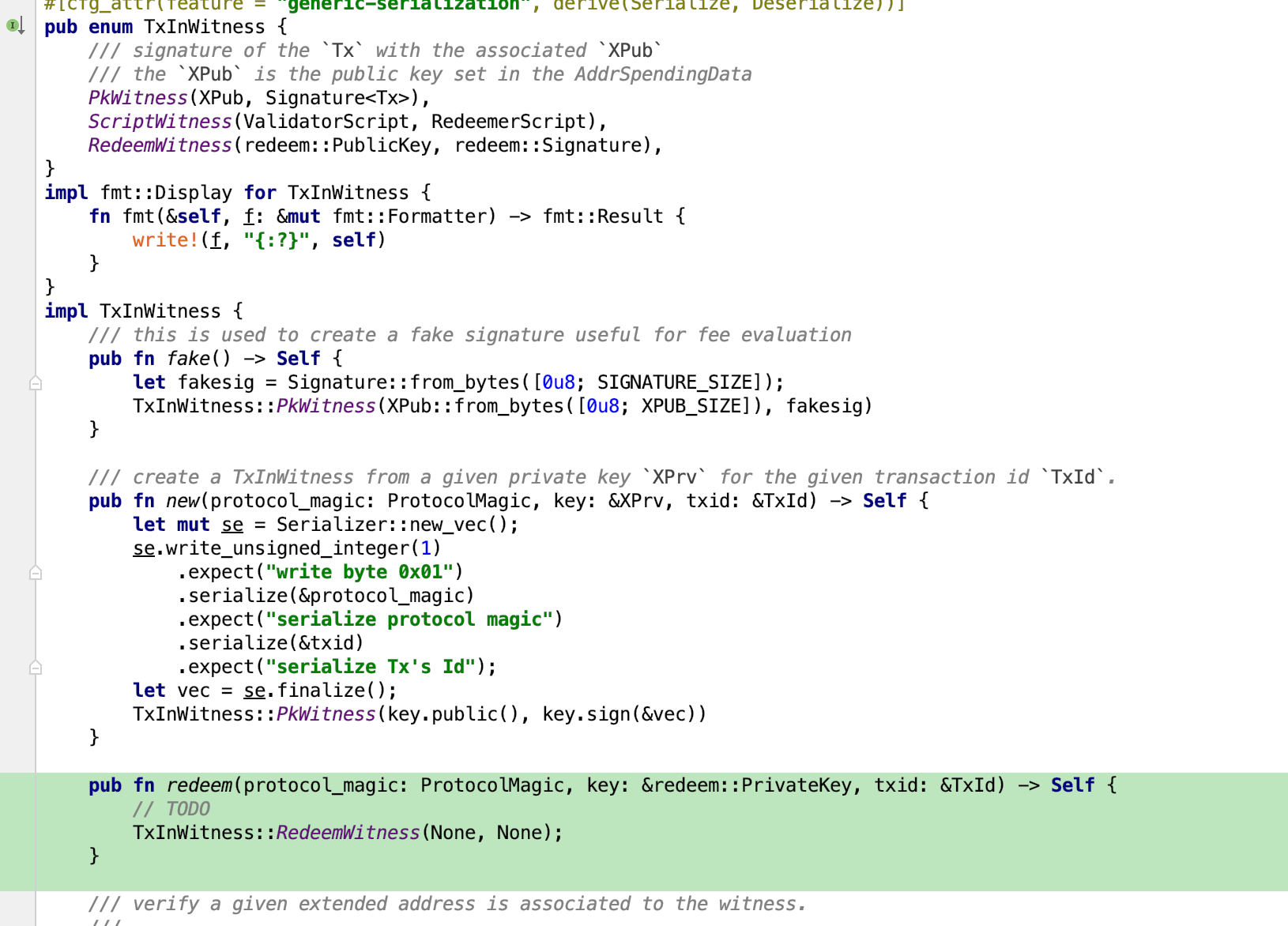Image resolution: width=1288 pixels, height=926 pixels.
Task: Click the write_unsigned_integer method call
Action: coord(288,548)
